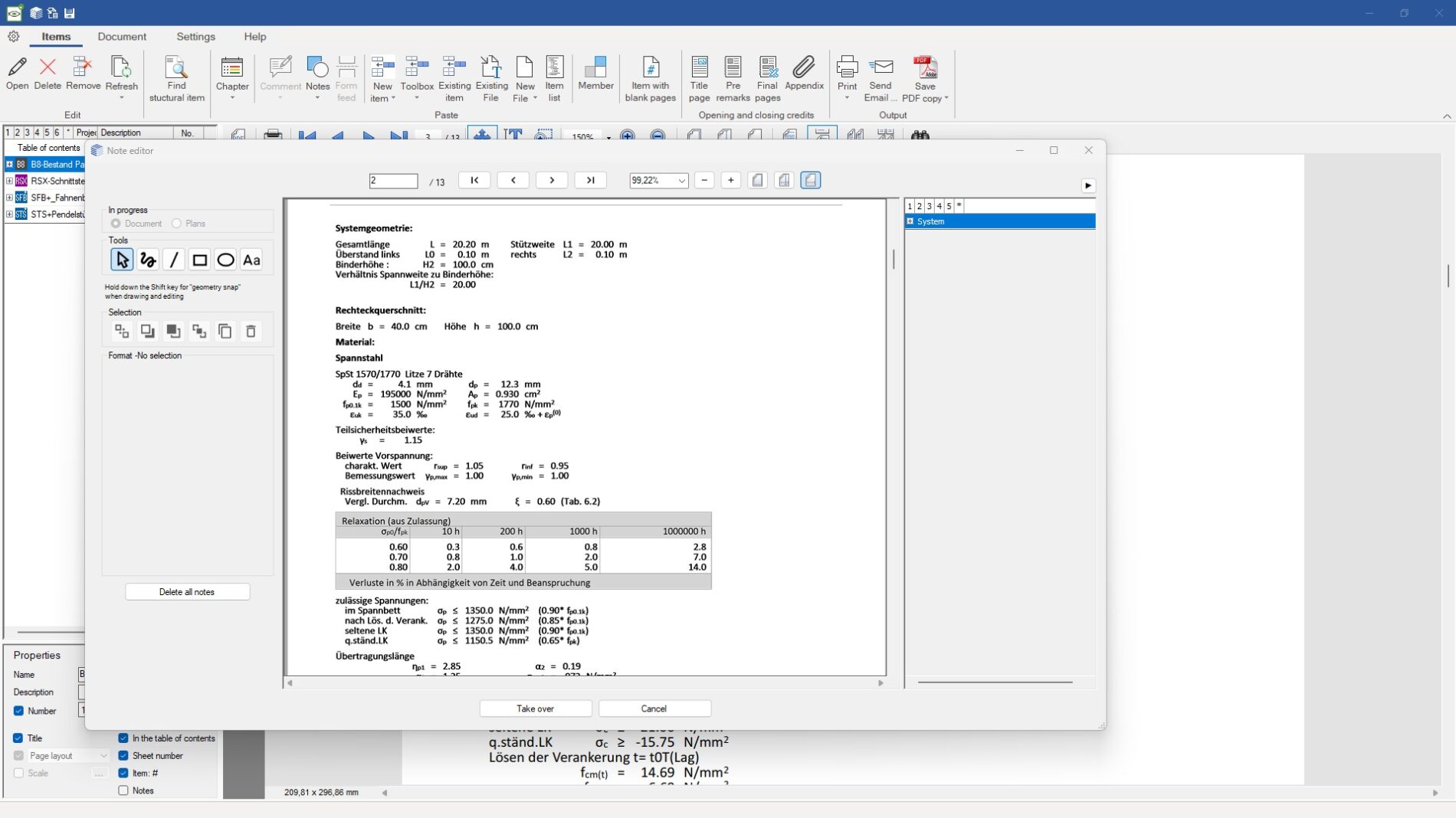Open the Document ribbon tab
The width and height of the screenshot is (1456, 818).
click(x=122, y=37)
